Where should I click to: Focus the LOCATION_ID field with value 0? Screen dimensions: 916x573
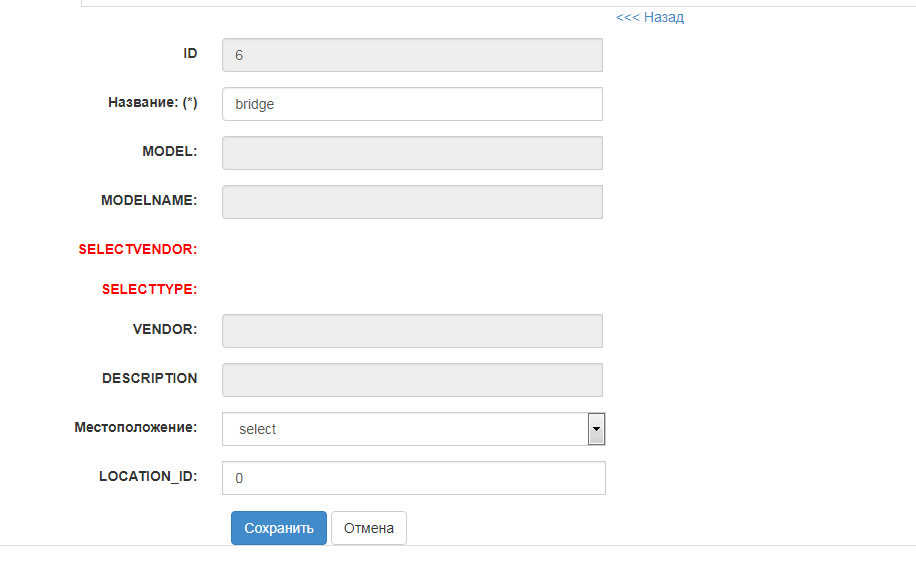(414, 478)
